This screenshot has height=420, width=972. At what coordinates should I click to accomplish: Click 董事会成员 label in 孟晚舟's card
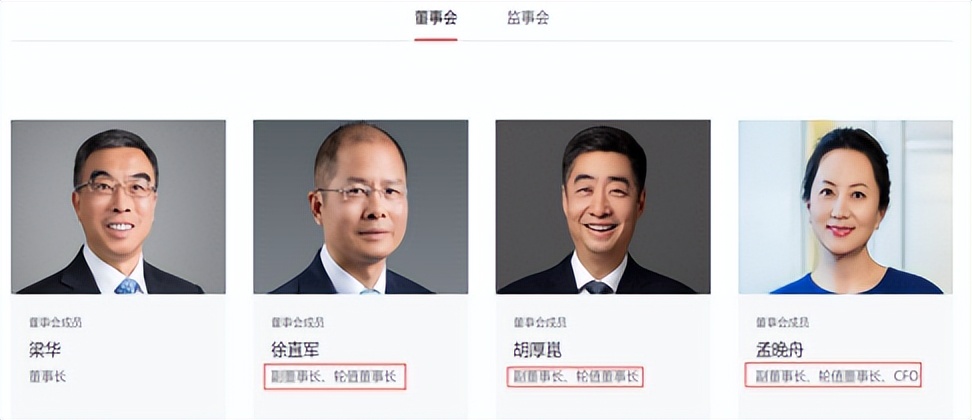782,322
